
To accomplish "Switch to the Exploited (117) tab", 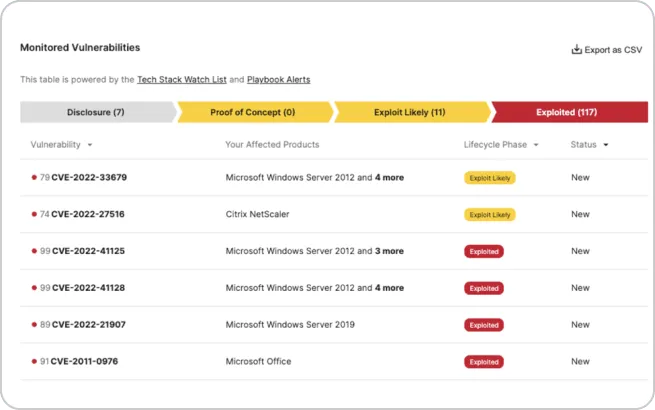I will tap(567, 112).
